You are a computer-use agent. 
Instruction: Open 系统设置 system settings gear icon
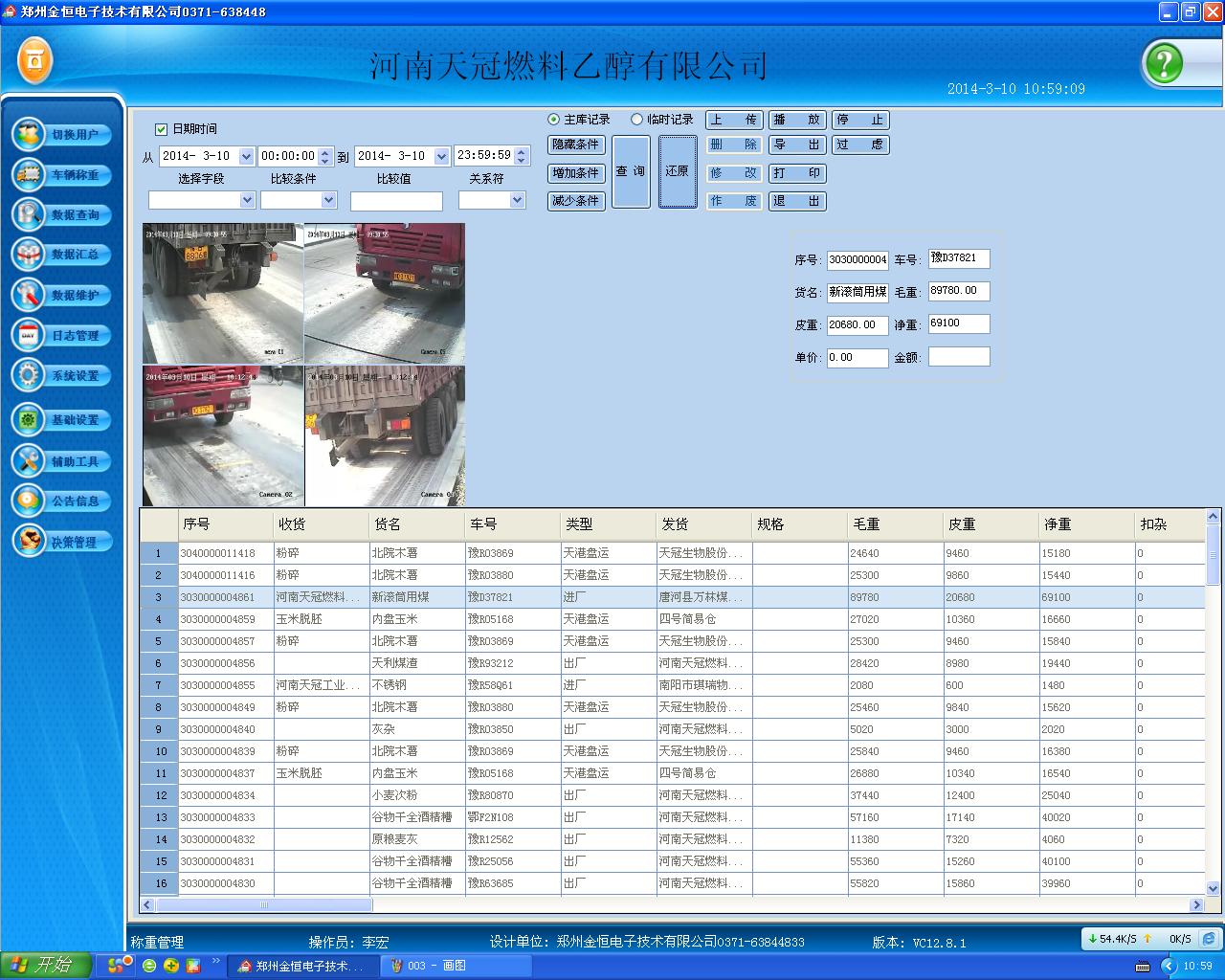click(29, 375)
